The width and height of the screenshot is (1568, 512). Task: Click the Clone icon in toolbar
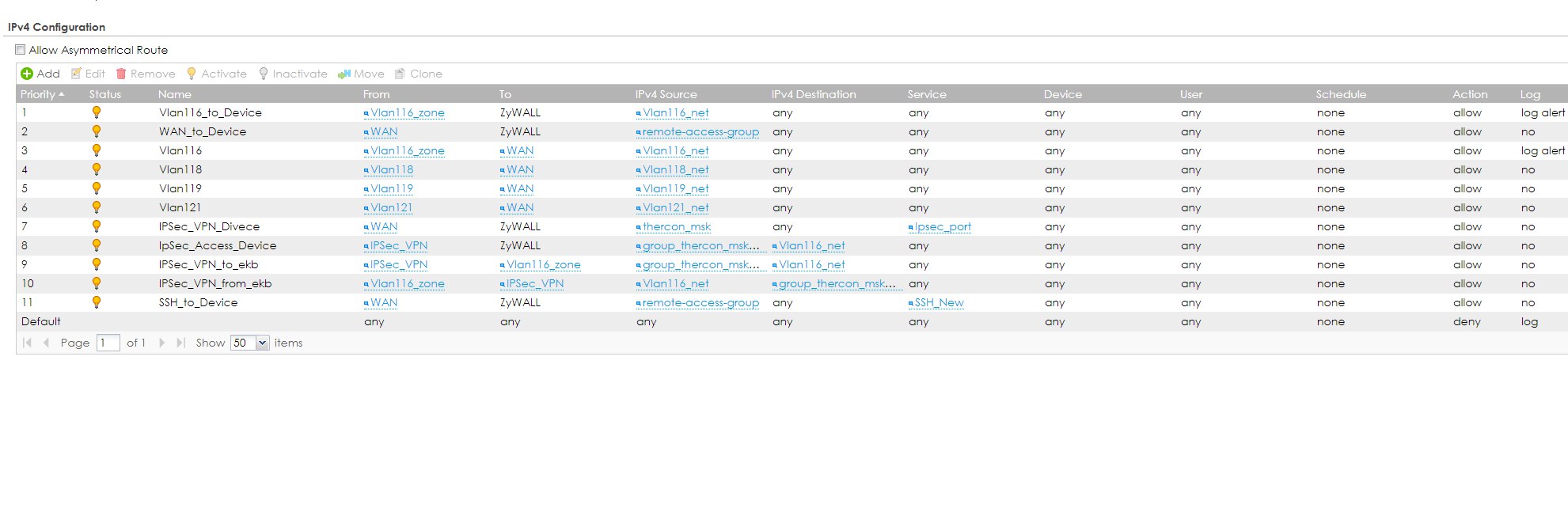click(400, 74)
